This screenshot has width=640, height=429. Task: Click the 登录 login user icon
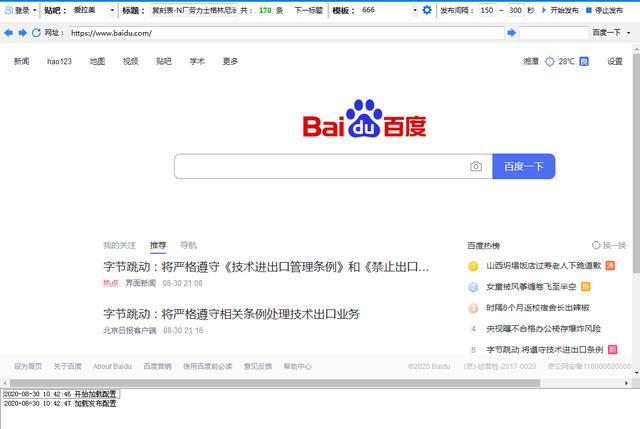pos(9,10)
